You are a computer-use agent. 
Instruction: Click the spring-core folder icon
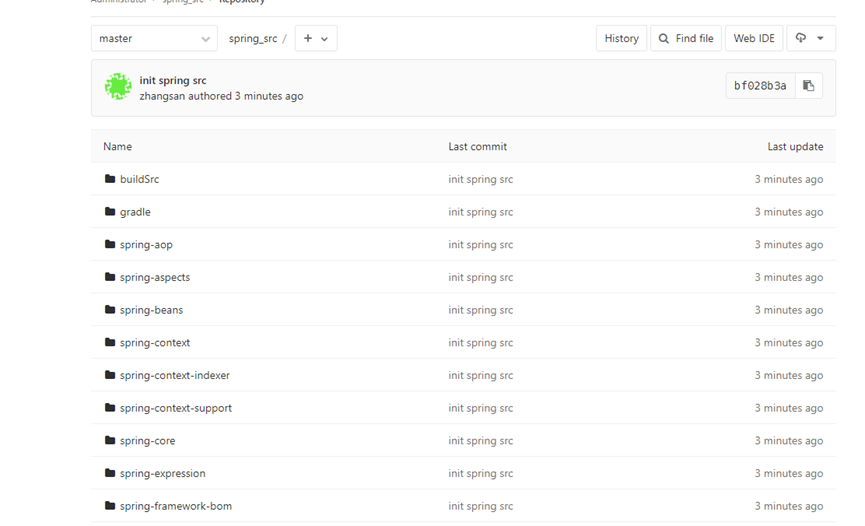(110, 440)
